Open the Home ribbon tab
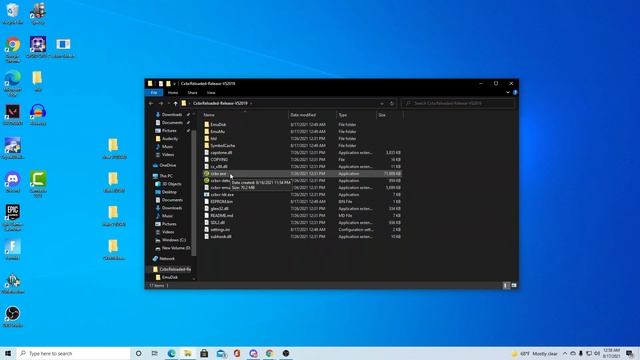640x360 pixels. [173, 93]
